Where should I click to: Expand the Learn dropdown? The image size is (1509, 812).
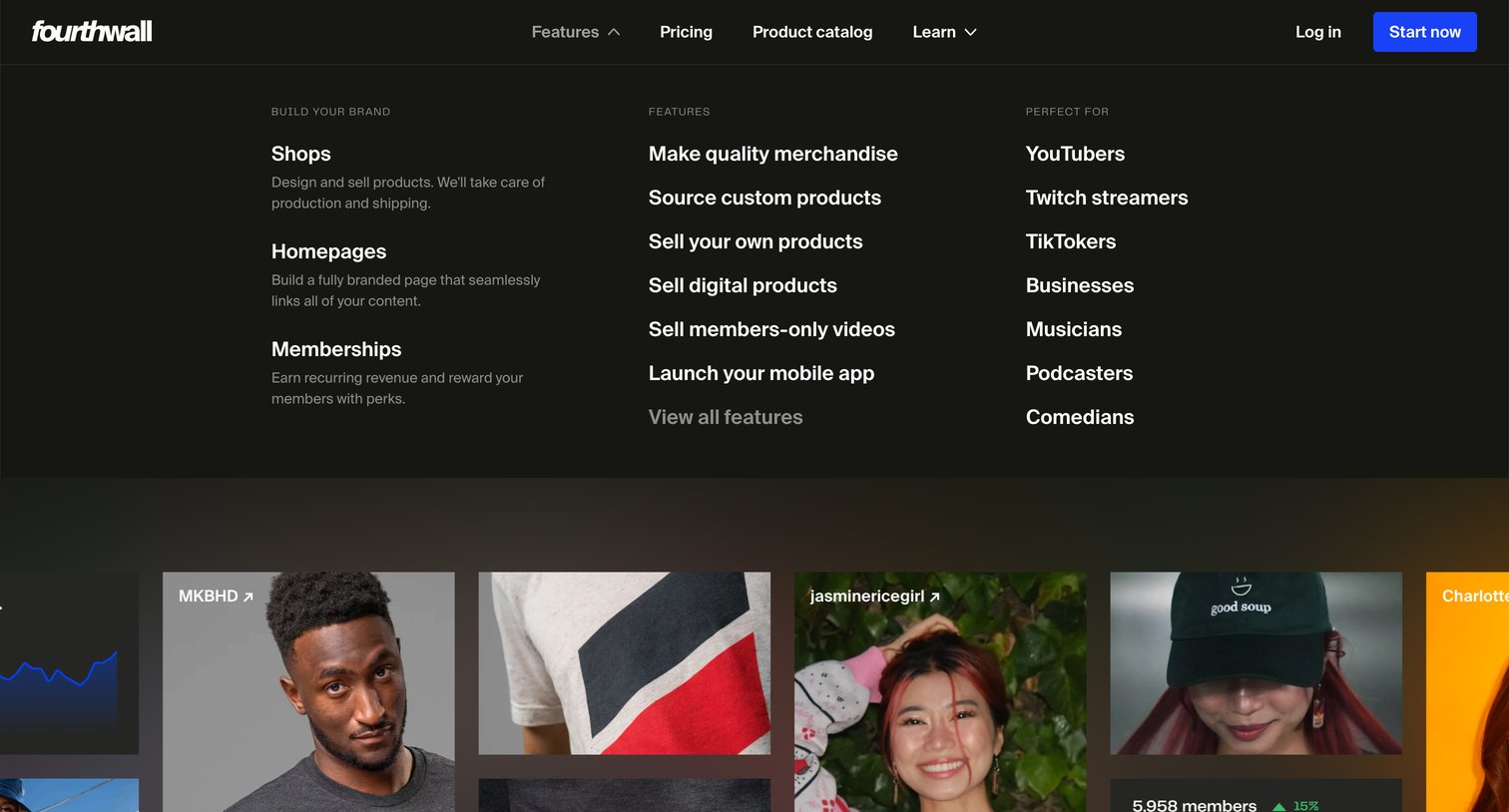point(944,32)
